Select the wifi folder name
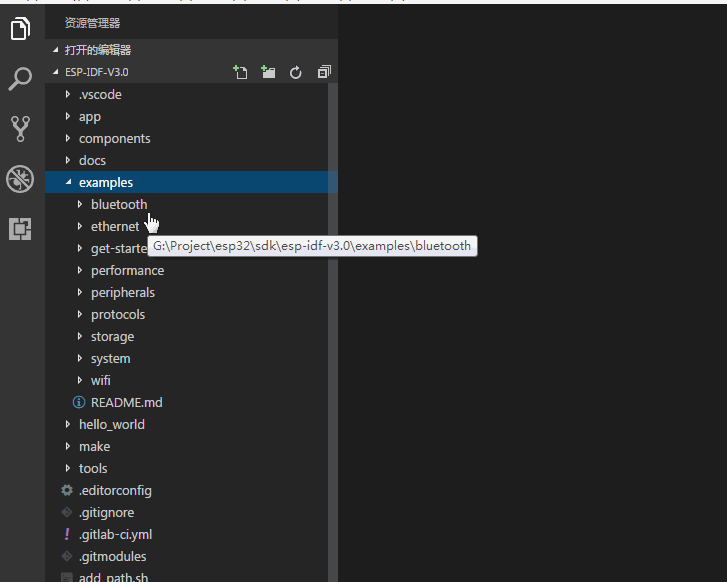Image resolution: width=727 pixels, height=582 pixels. (101, 380)
